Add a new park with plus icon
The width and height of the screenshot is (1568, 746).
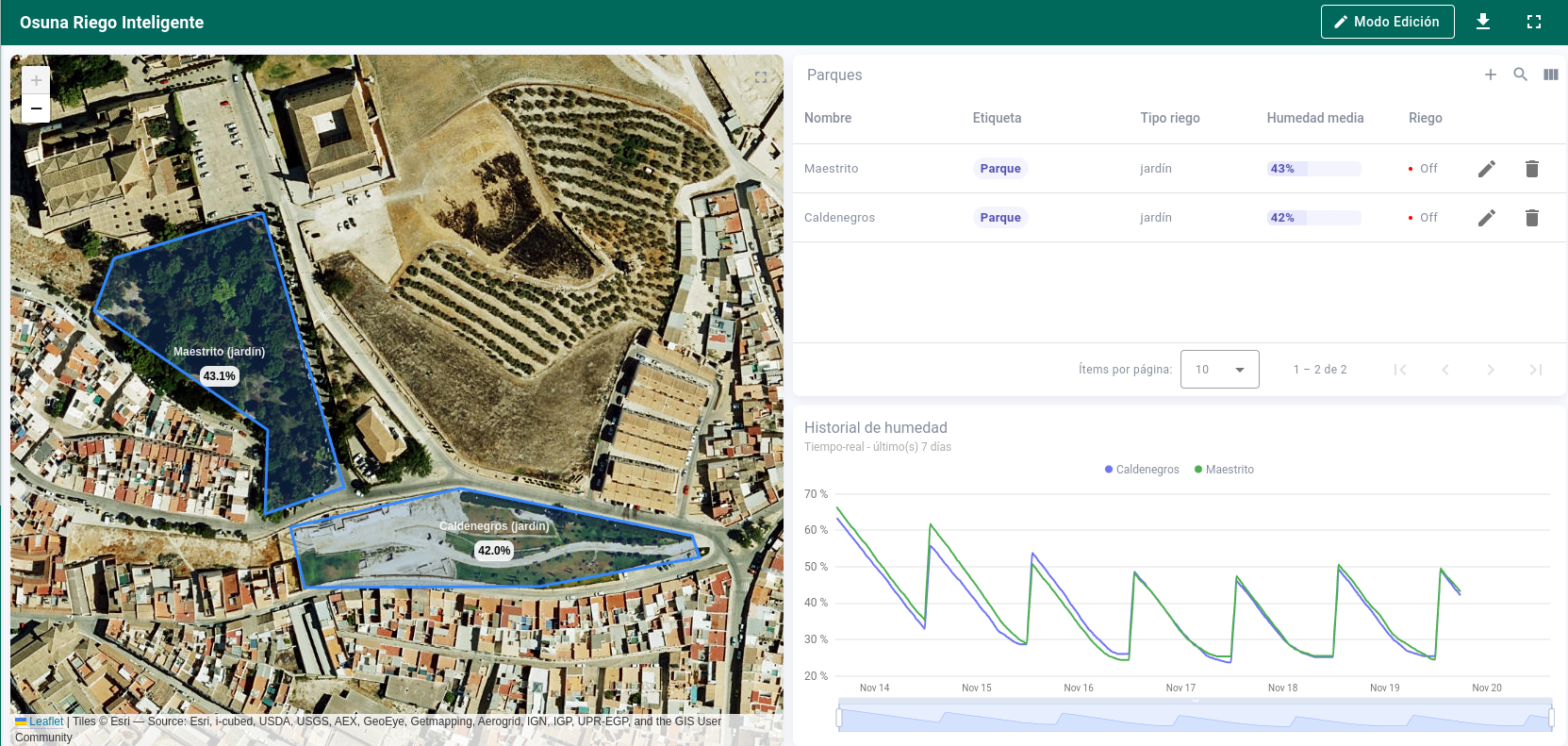(x=1491, y=75)
